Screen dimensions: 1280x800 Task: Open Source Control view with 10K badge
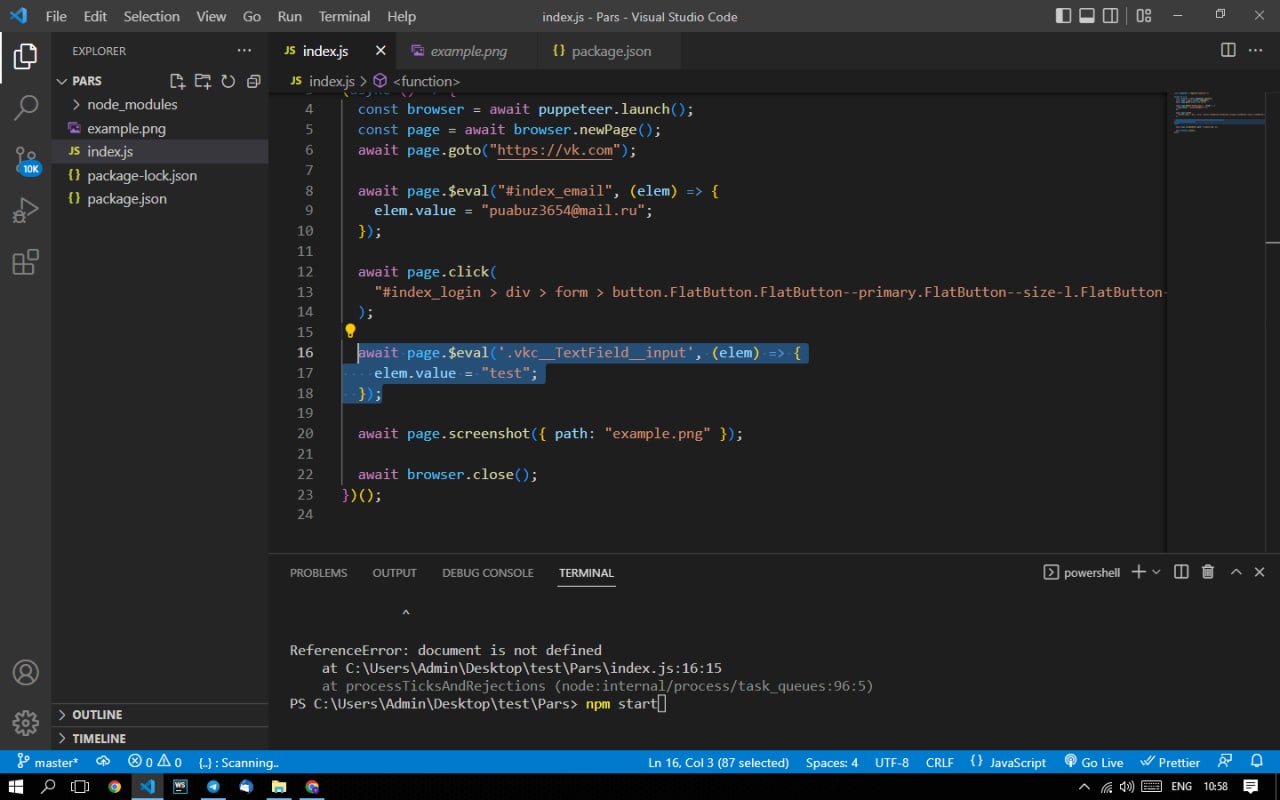point(26,160)
